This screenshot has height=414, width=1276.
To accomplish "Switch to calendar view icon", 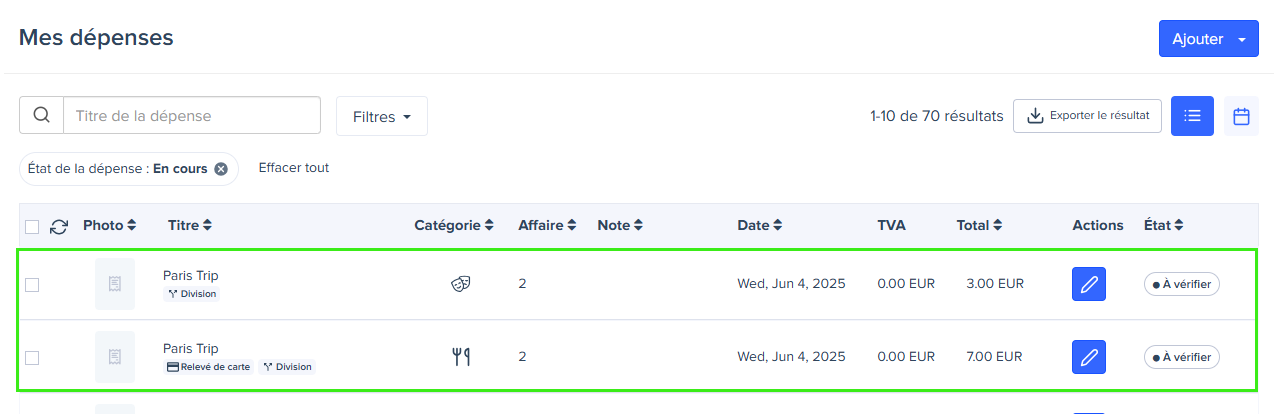I will click(x=1241, y=116).
